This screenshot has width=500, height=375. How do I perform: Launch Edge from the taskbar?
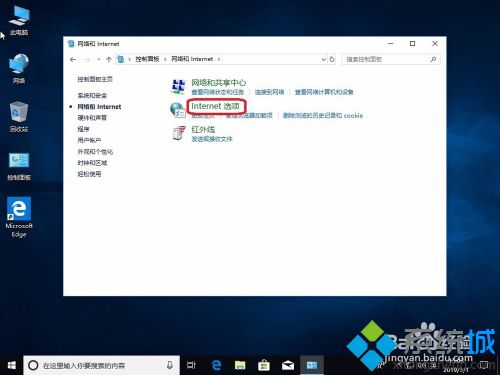coord(216,365)
